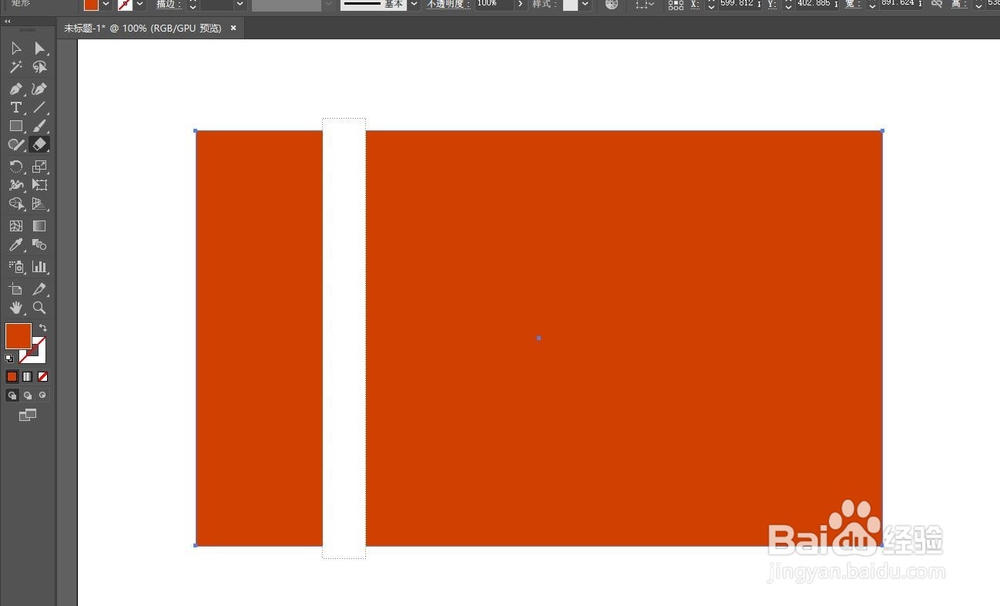Reset default fill and stroke
The height and width of the screenshot is (606, 1000).
pyautogui.click(x=9, y=358)
